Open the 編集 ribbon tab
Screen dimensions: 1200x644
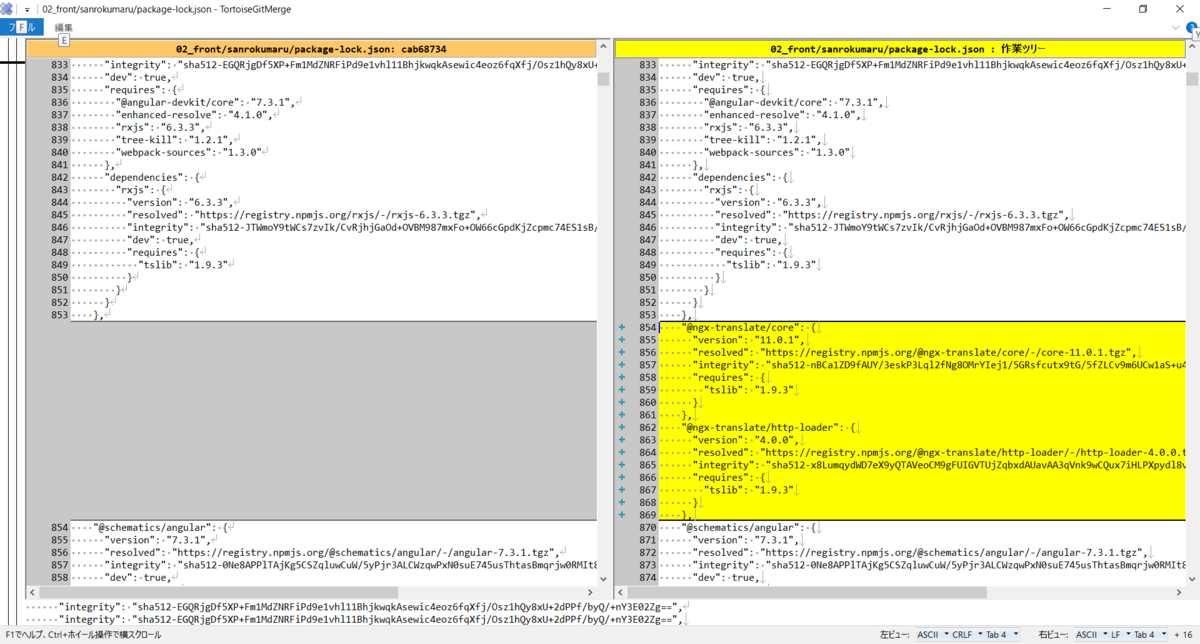pos(63,27)
